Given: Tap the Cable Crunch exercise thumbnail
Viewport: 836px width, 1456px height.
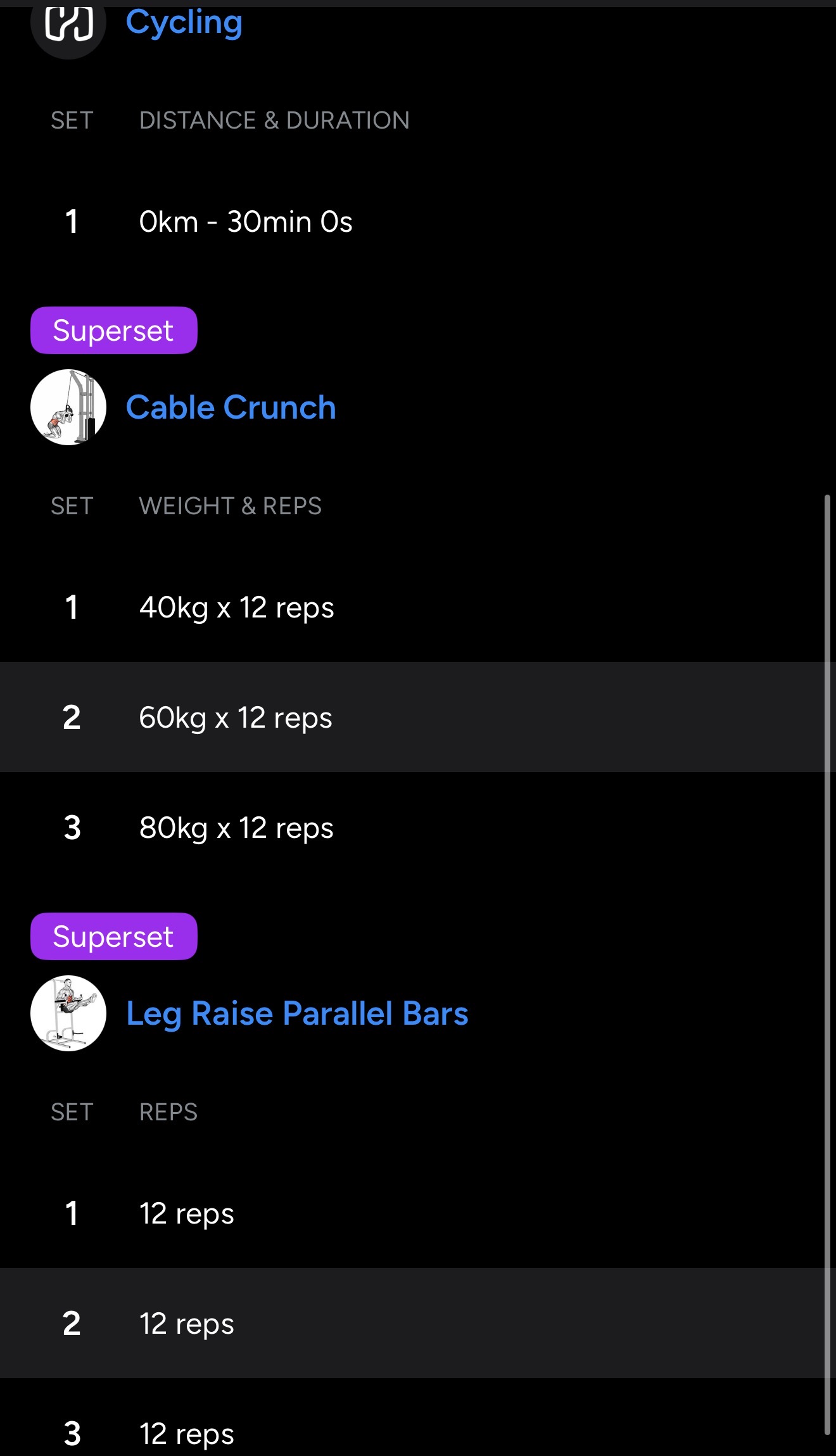Looking at the screenshot, I should coord(68,407).
